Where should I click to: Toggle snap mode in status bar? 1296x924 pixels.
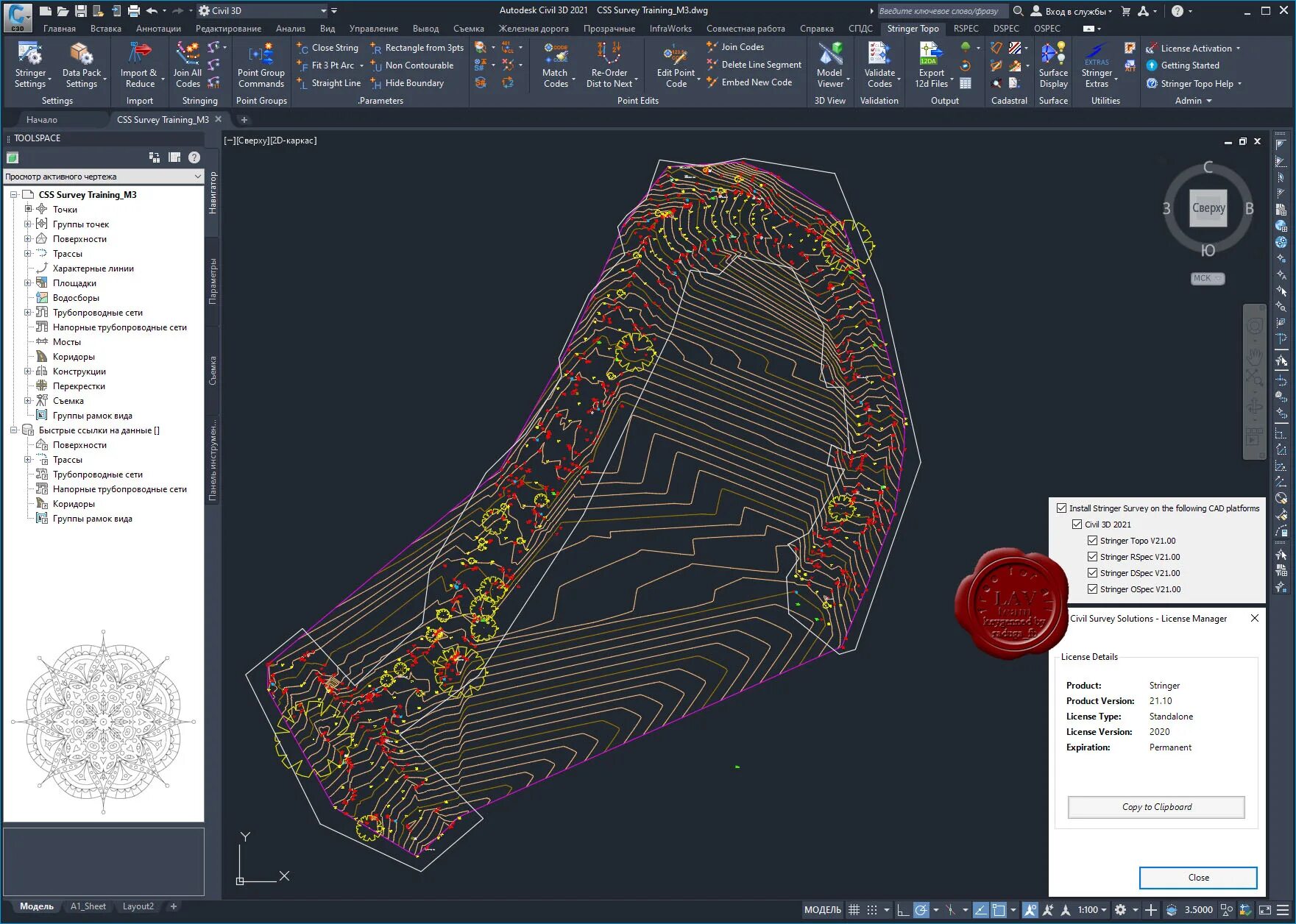[x=872, y=910]
